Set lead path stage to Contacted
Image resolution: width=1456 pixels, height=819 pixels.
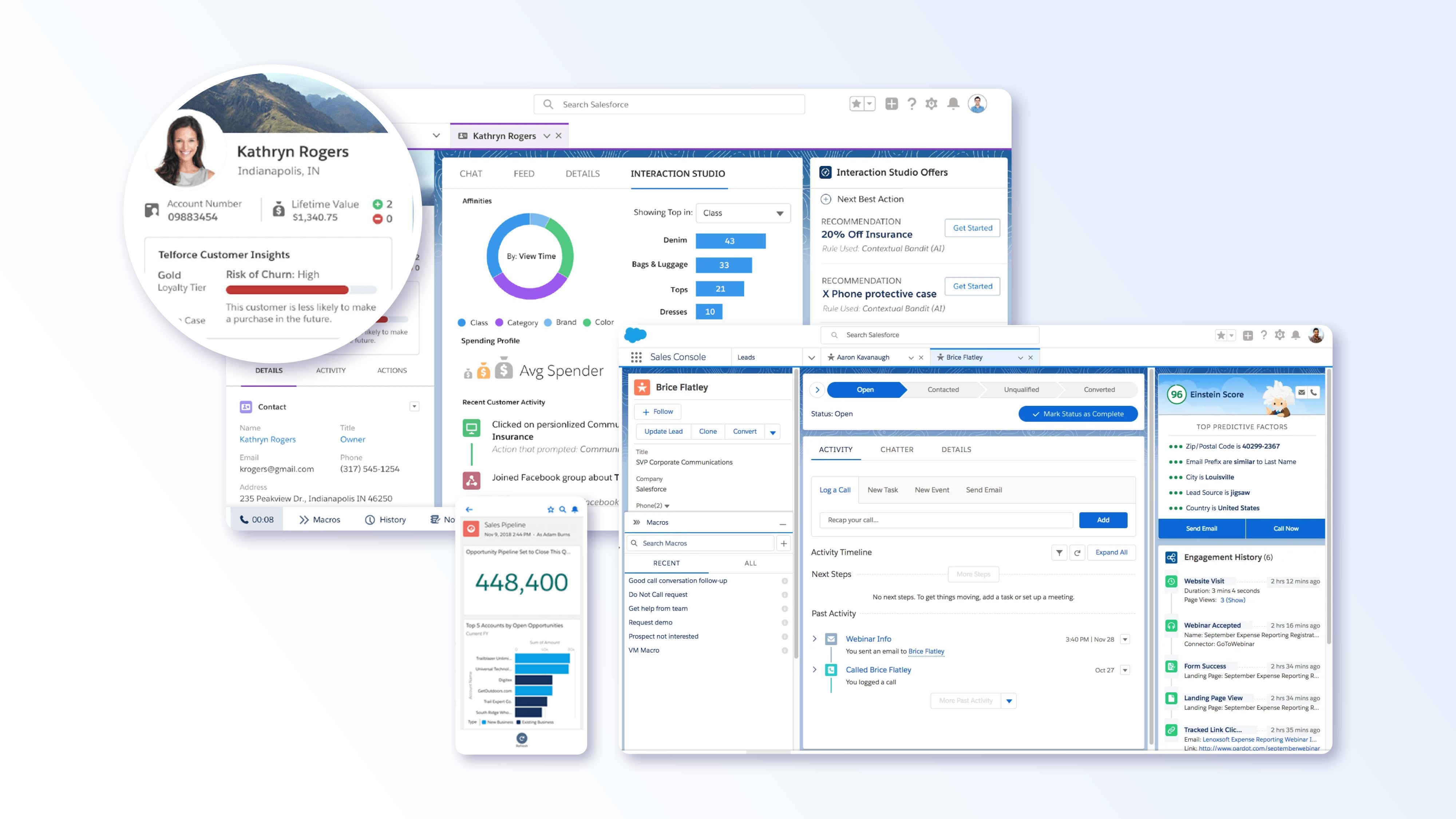tap(943, 389)
